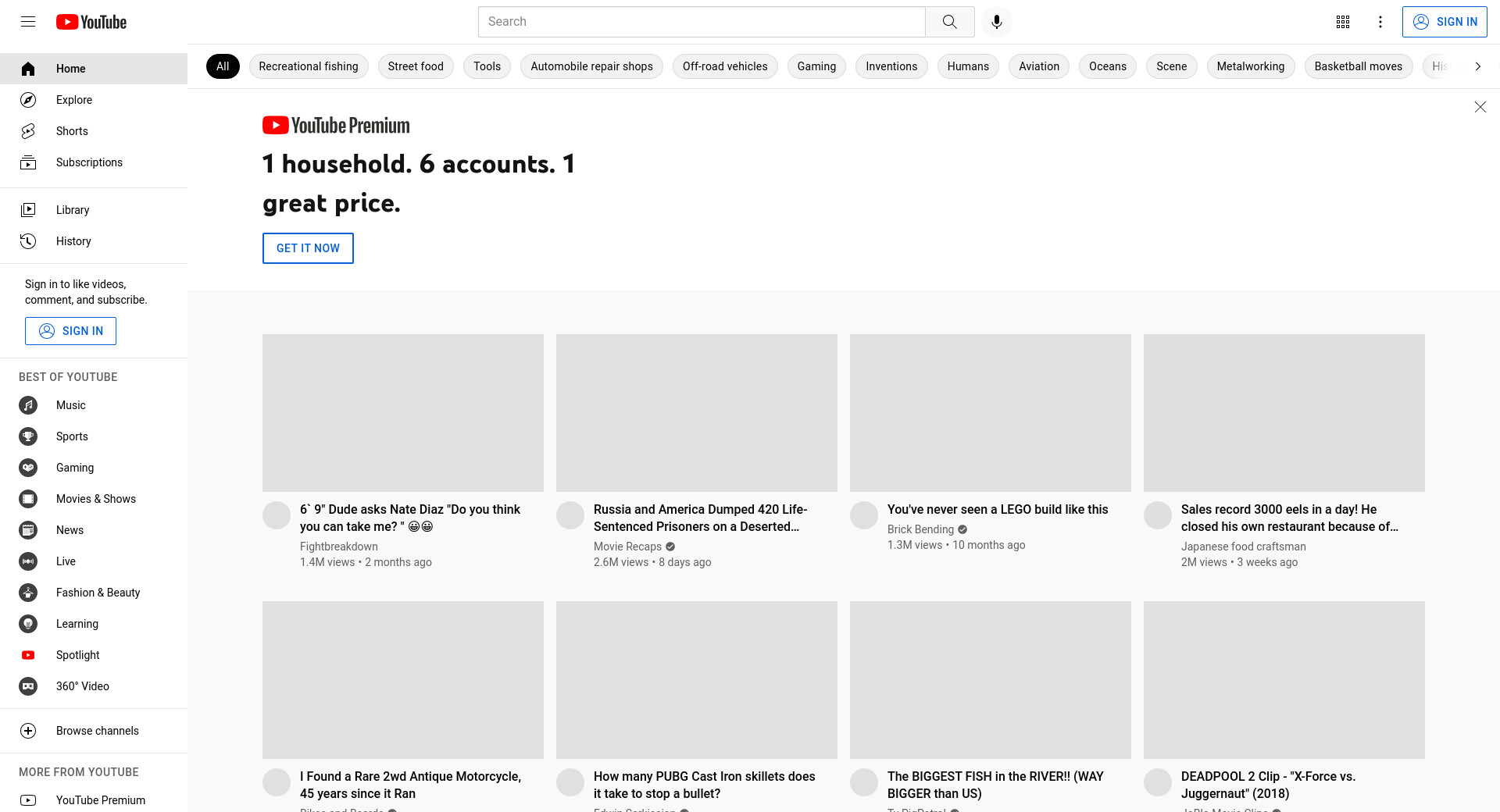Select the Aviation chip
The image size is (1500, 812).
coord(1039,66)
